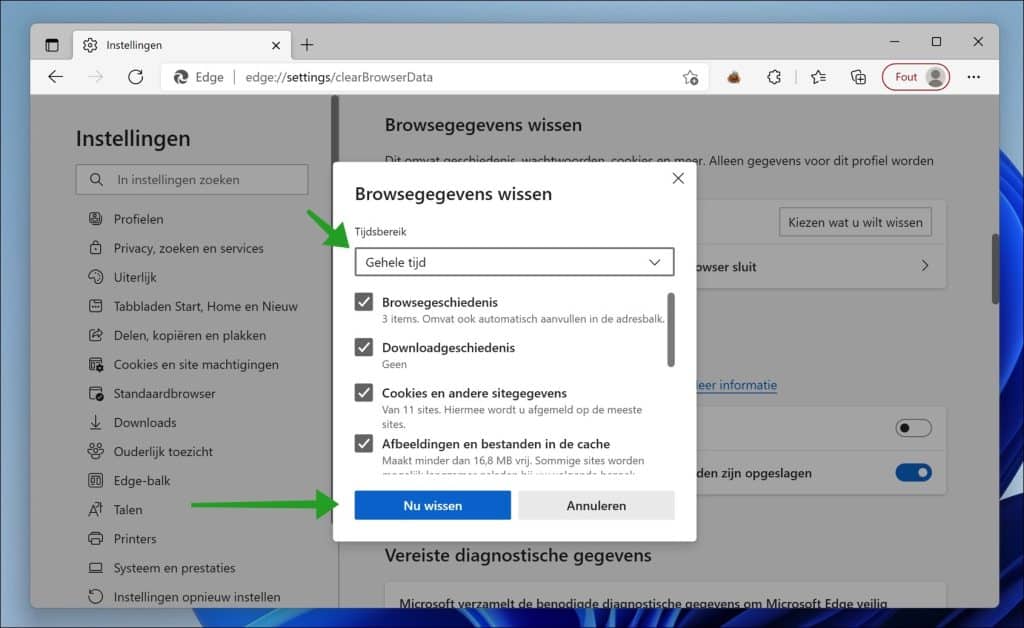Image resolution: width=1024 pixels, height=628 pixels.
Task: Click the main settings page scrollbar
Action: (995, 268)
